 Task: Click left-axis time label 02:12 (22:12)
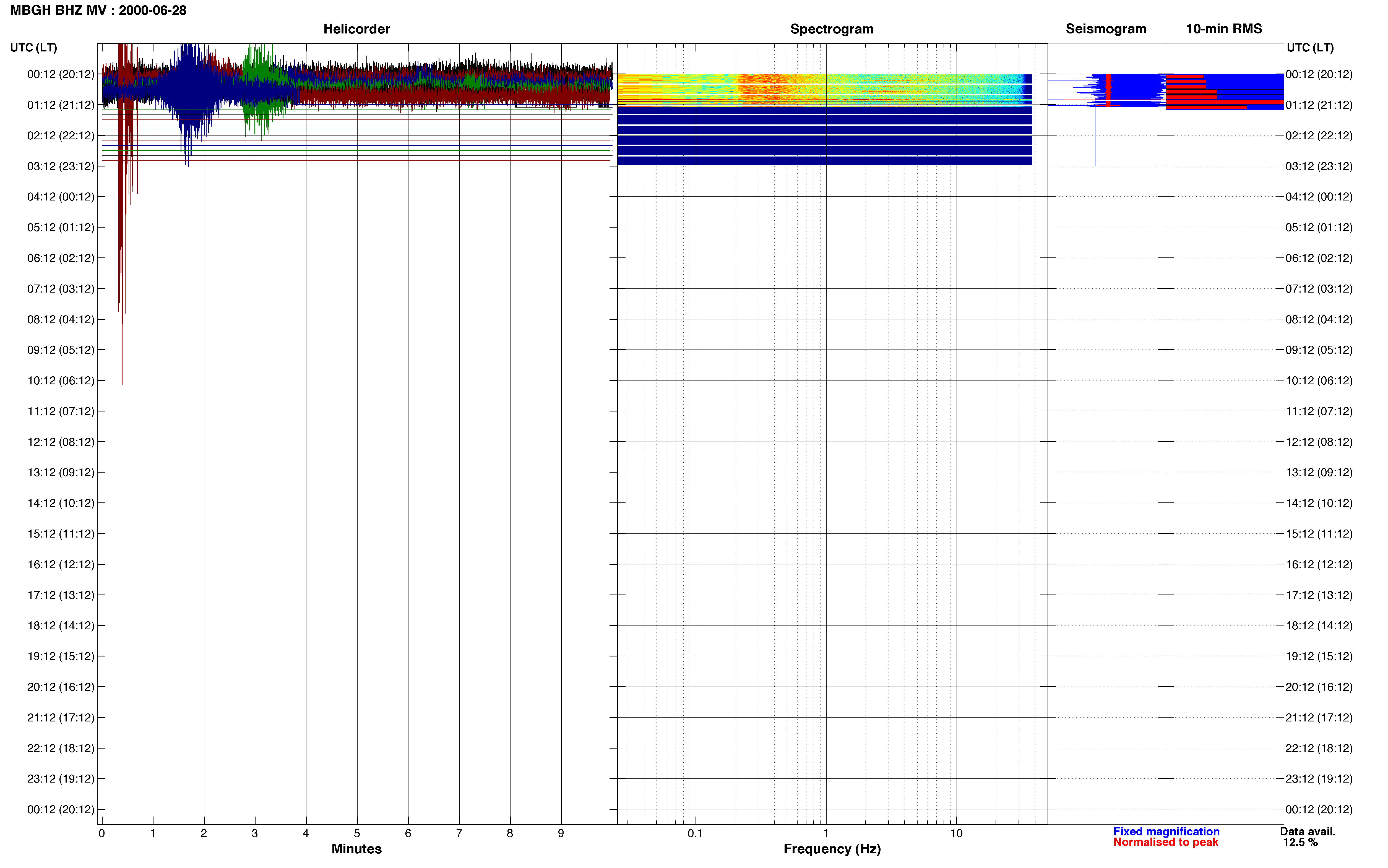[61, 135]
